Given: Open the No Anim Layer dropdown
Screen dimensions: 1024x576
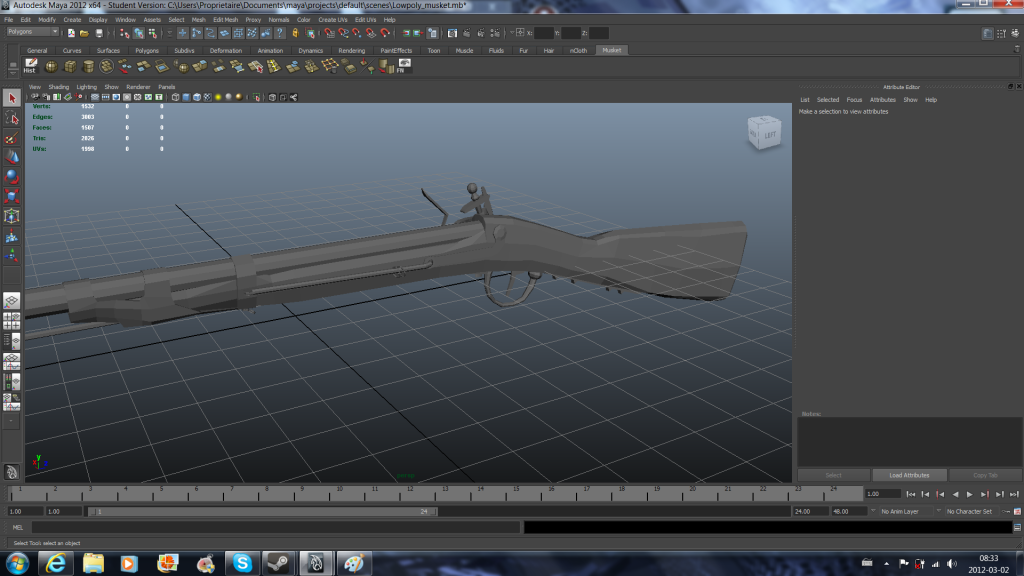Looking at the screenshot, I should pos(904,511).
